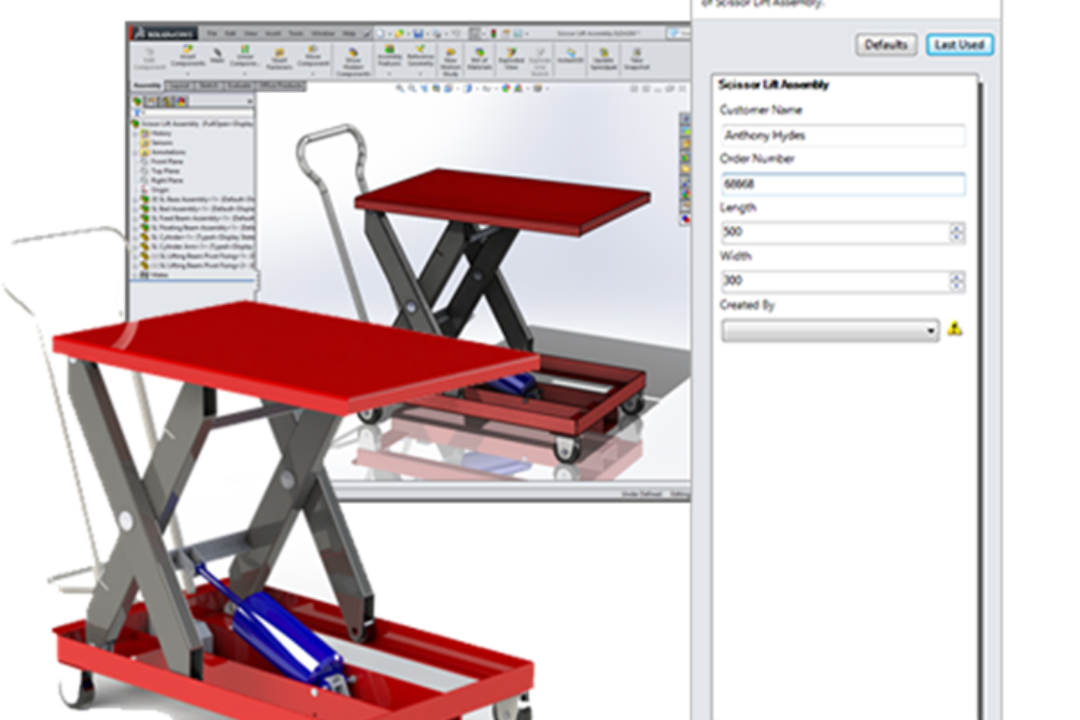Click the Edit Component icon
This screenshot has width=1080, height=720.
(x=149, y=60)
